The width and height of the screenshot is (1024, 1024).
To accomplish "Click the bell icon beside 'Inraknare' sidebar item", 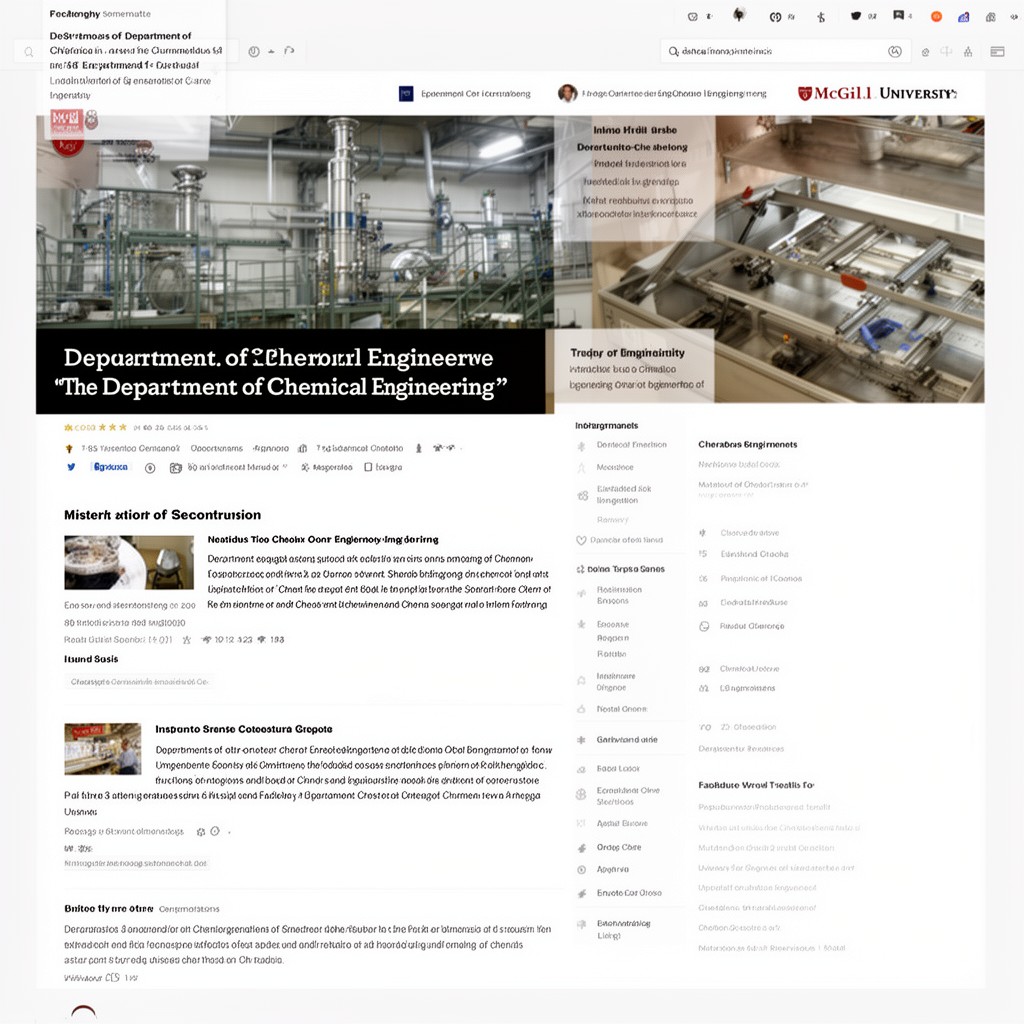I will coord(581,681).
